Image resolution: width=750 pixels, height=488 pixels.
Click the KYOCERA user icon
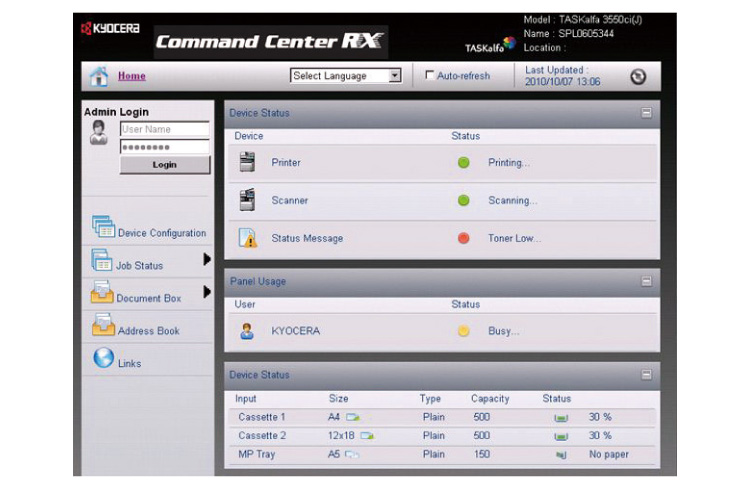247,331
